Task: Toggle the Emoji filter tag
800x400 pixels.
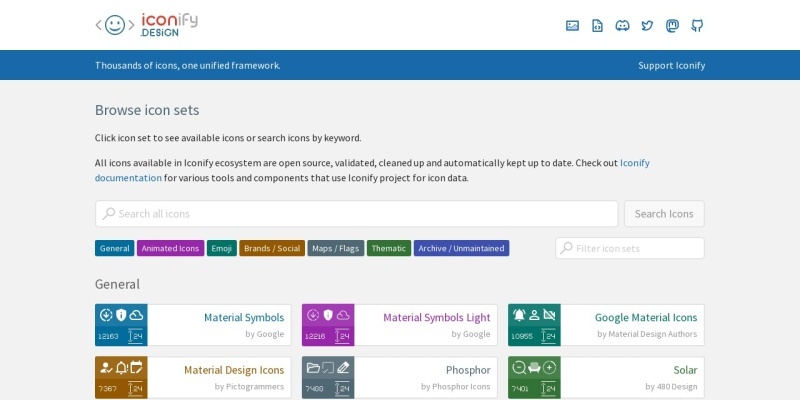Action: 221,248
